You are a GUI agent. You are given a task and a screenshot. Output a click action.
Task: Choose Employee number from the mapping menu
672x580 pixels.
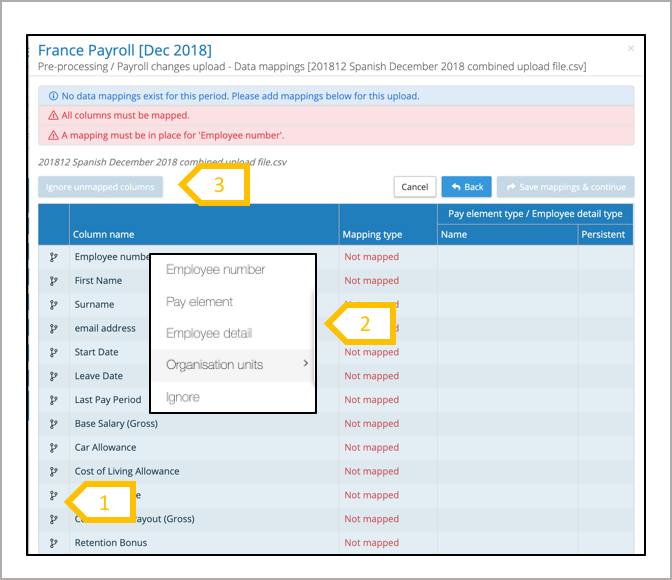tap(216, 270)
